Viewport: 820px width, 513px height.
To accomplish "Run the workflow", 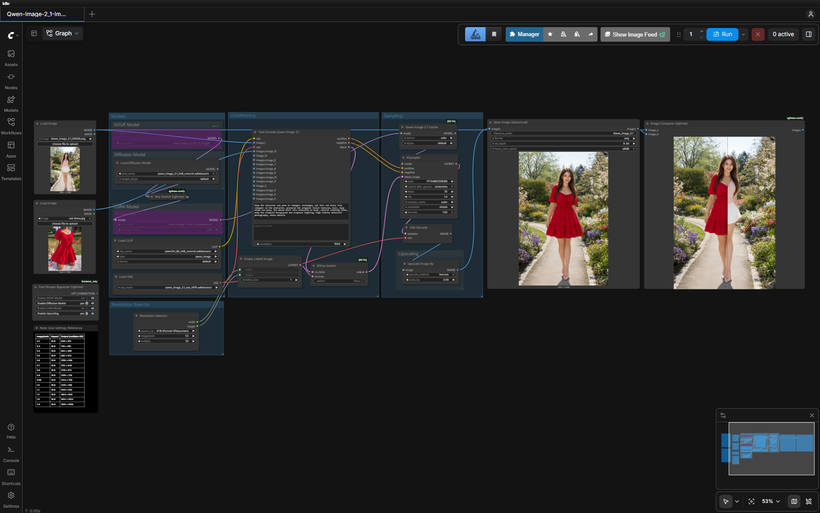I will coord(722,35).
